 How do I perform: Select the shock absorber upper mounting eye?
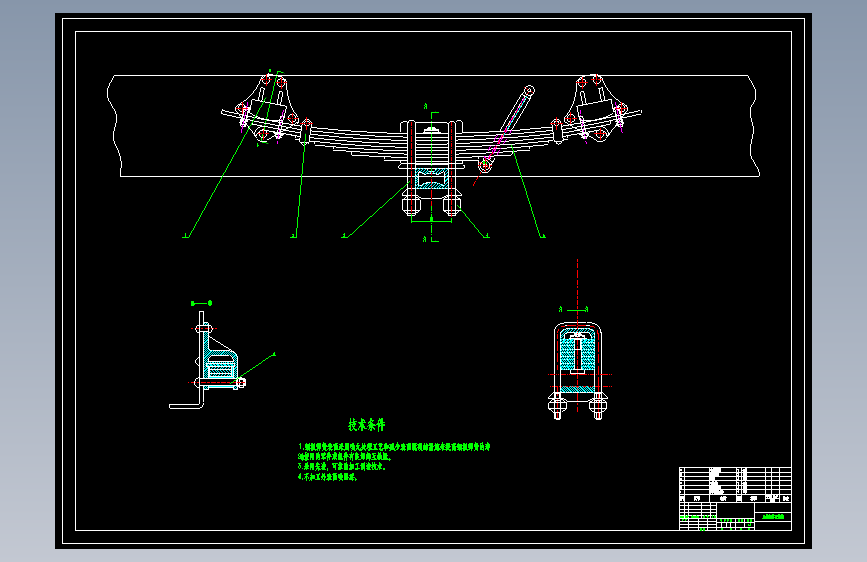tap(529, 90)
